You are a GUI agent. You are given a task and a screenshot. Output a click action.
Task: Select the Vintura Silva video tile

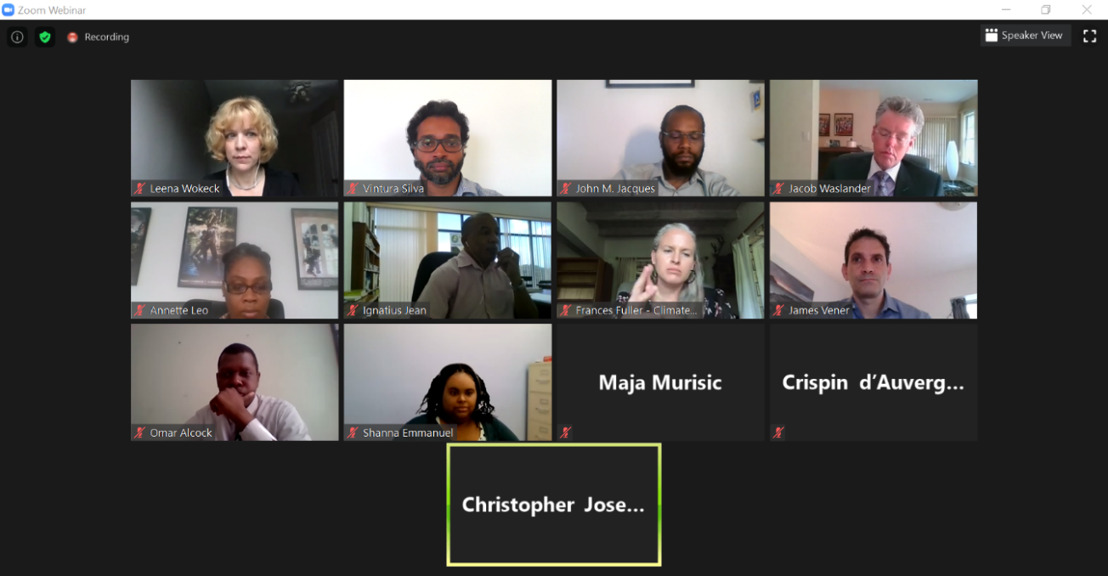click(447, 138)
